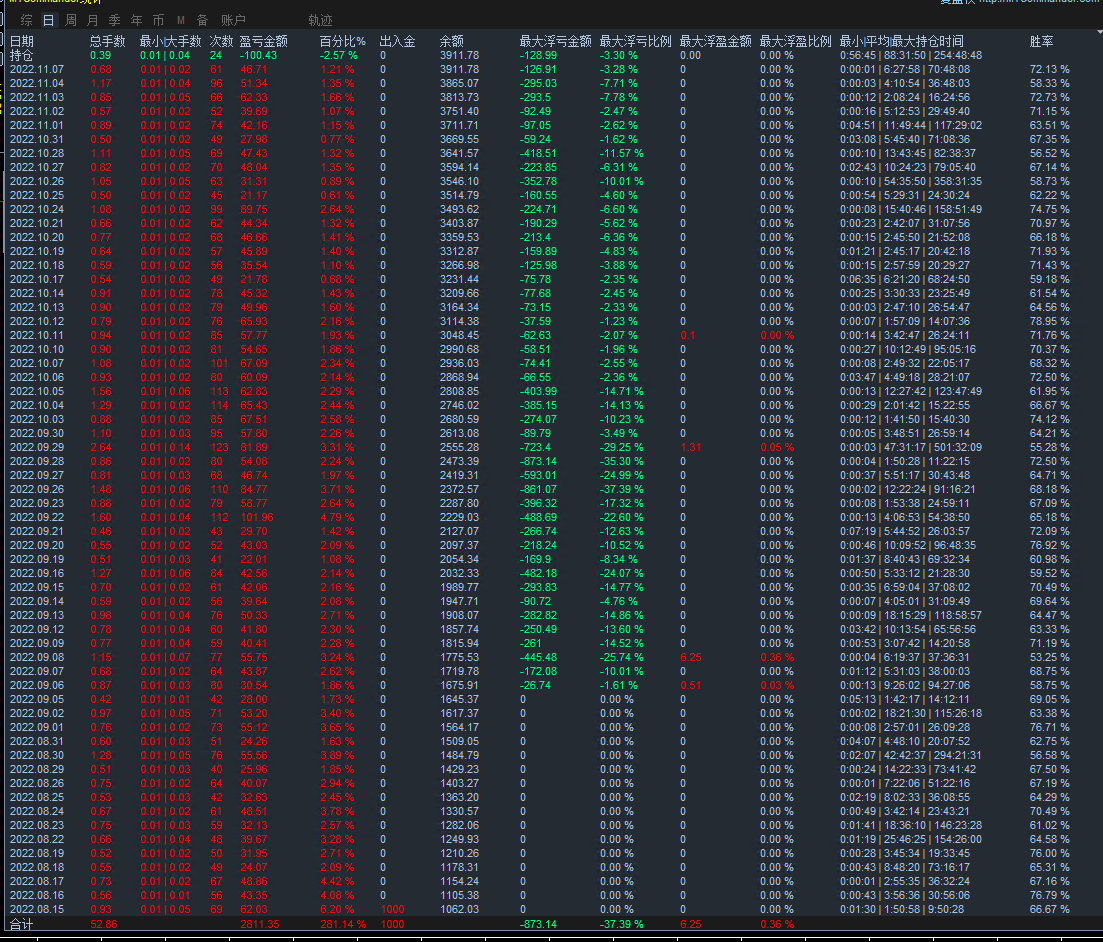This screenshot has height=942, width=1103.
Task: Select the 2022.09.08 date row
Action: (37, 657)
